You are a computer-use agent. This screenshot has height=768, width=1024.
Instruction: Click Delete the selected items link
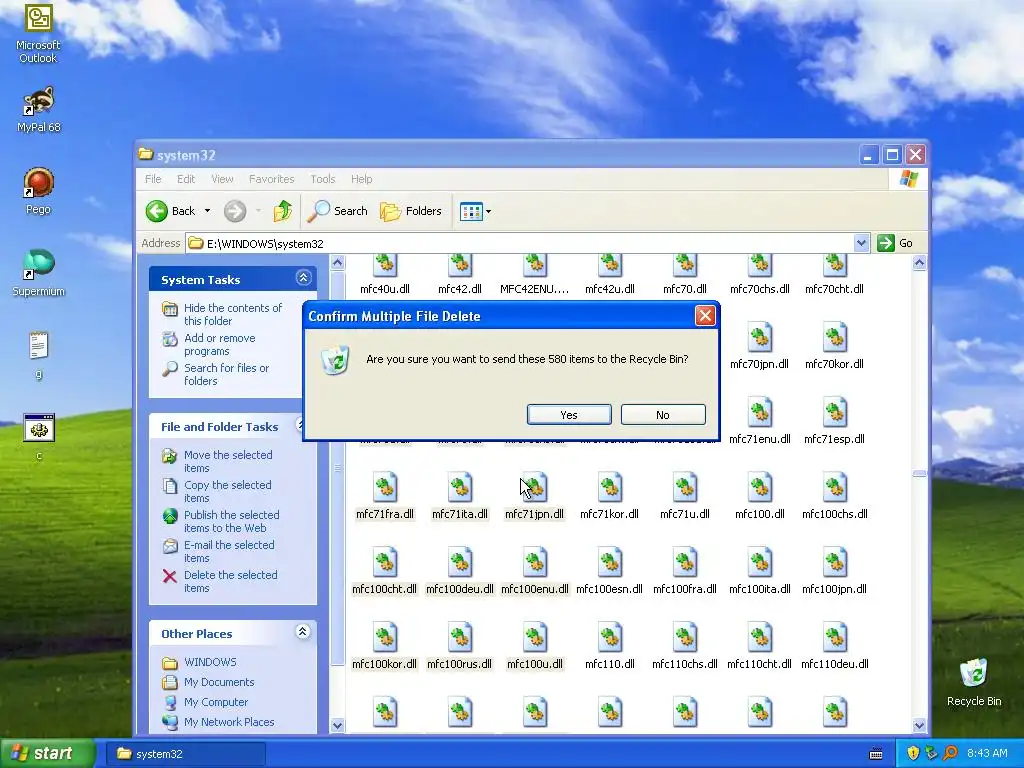point(231,581)
